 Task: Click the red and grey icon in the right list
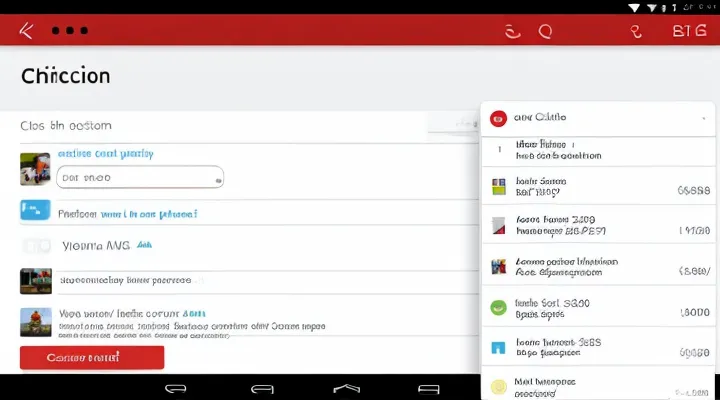tap(498, 226)
